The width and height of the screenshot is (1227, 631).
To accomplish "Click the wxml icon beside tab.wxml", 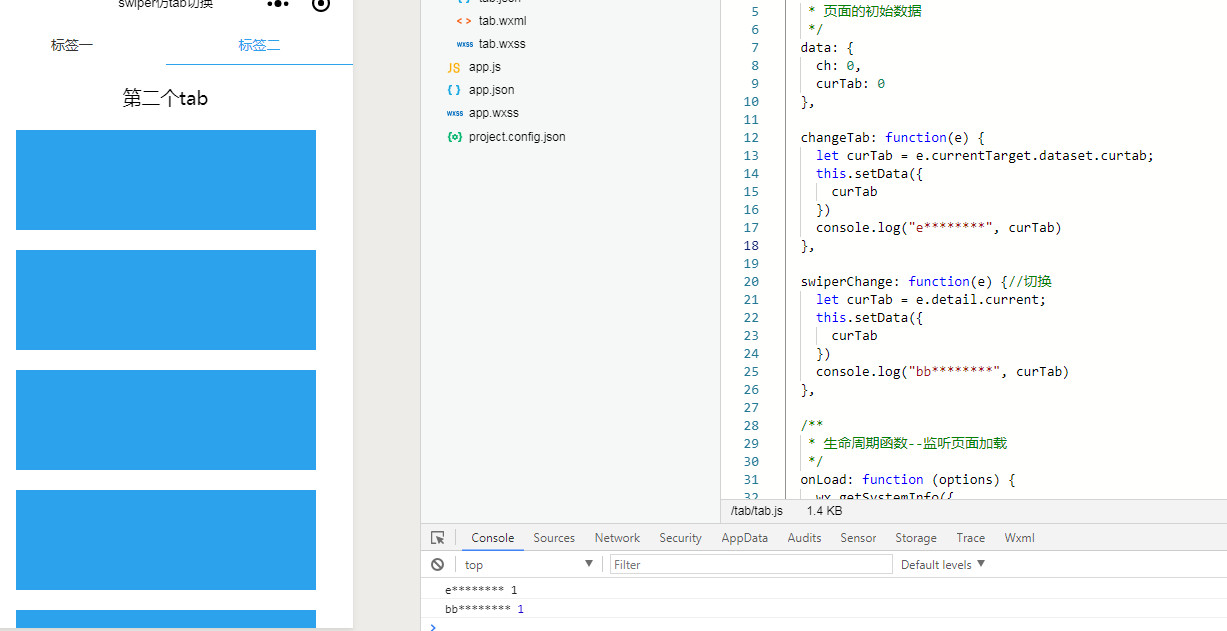I will point(465,20).
